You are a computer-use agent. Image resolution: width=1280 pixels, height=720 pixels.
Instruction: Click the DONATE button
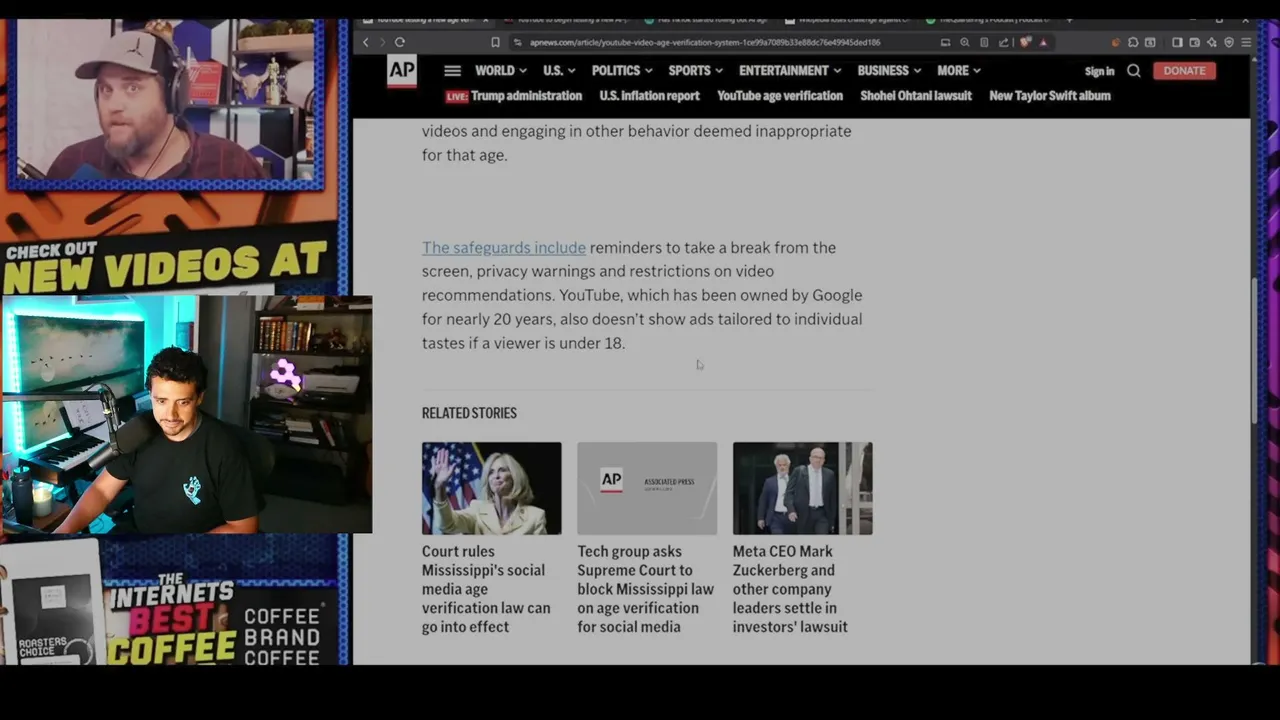click(1184, 71)
